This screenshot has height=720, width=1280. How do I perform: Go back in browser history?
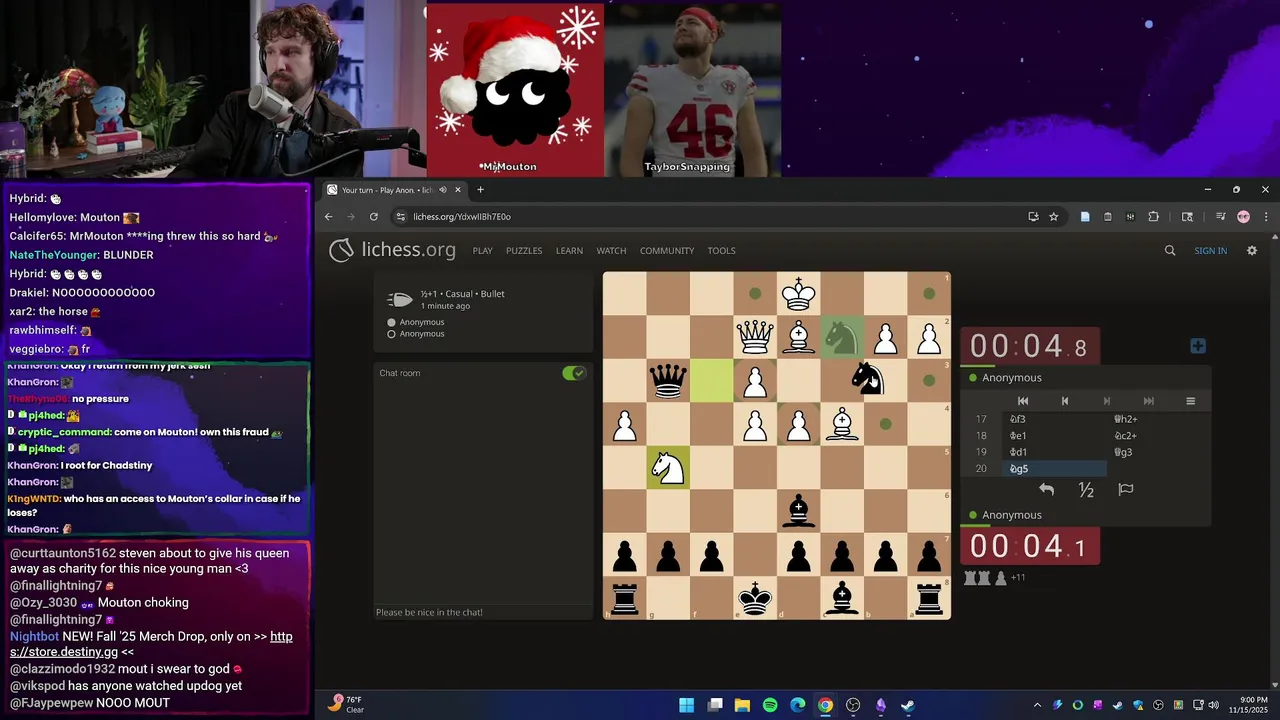coord(328,217)
